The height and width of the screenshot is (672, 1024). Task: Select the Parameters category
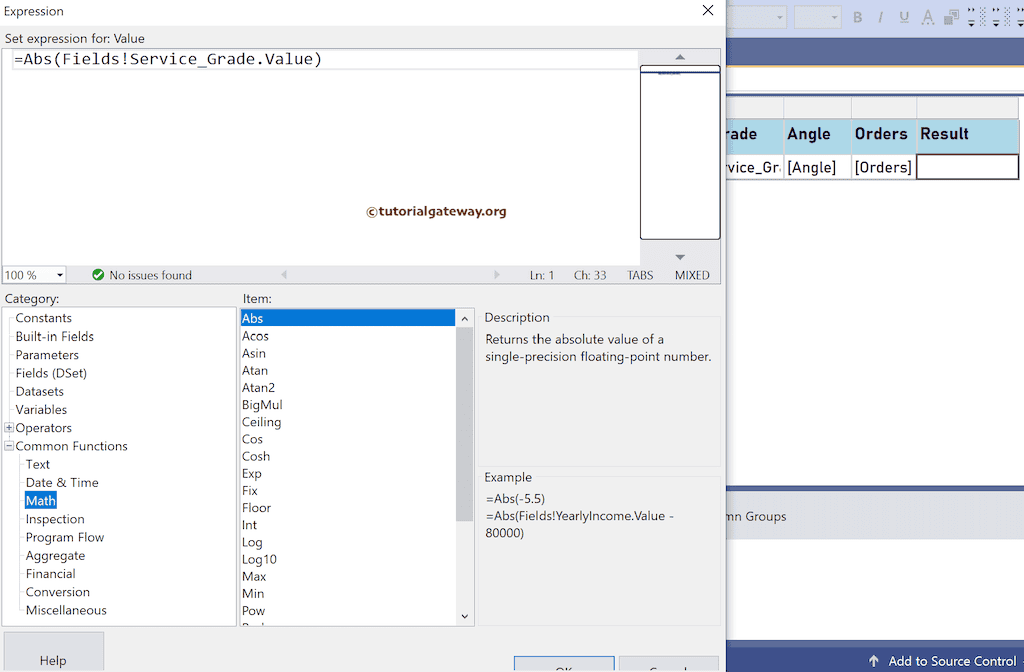tap(47, 355)
